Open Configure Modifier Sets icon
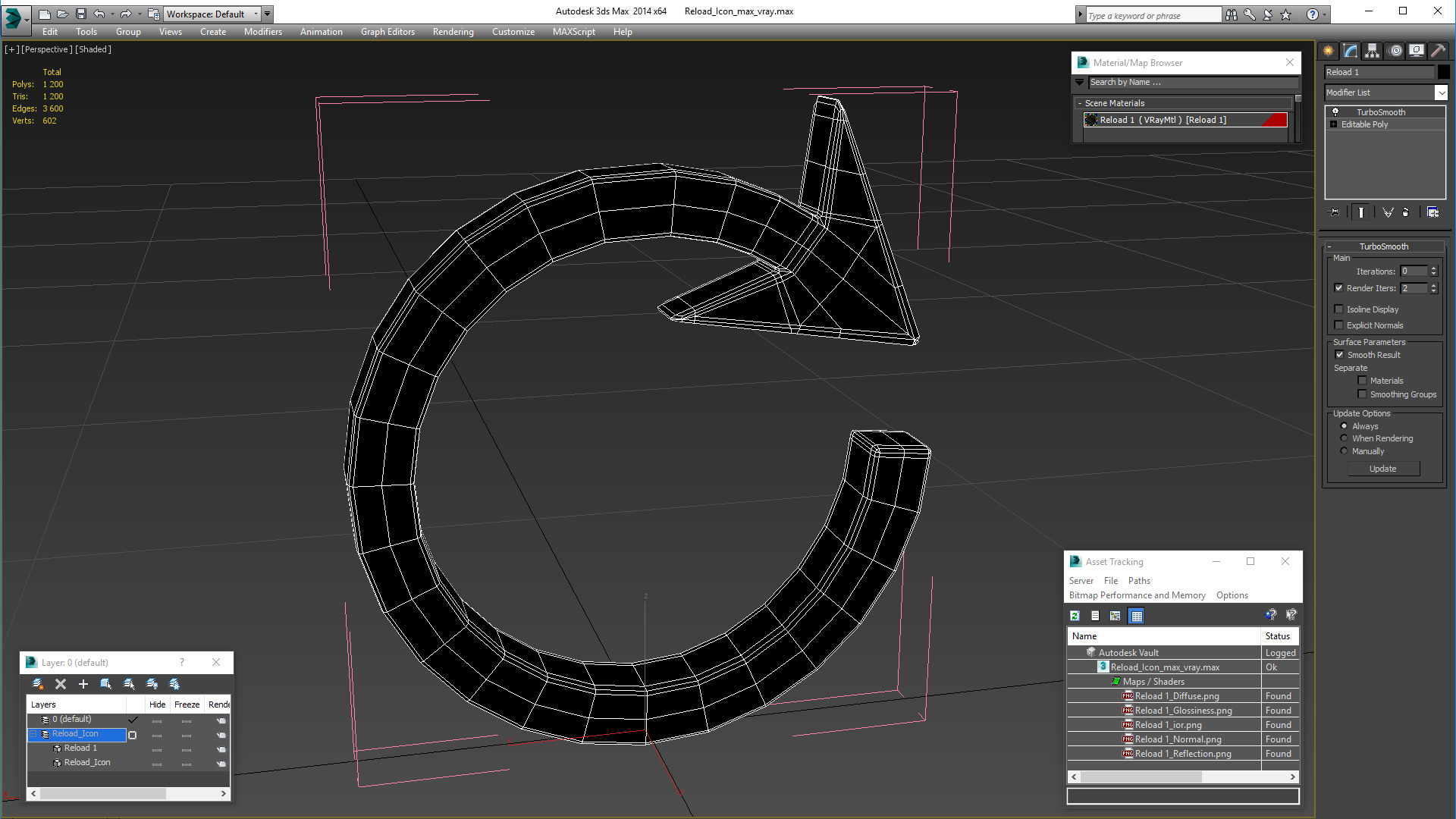Image resolution: width=1456 pixels, height=819 pixels. 1432,212
